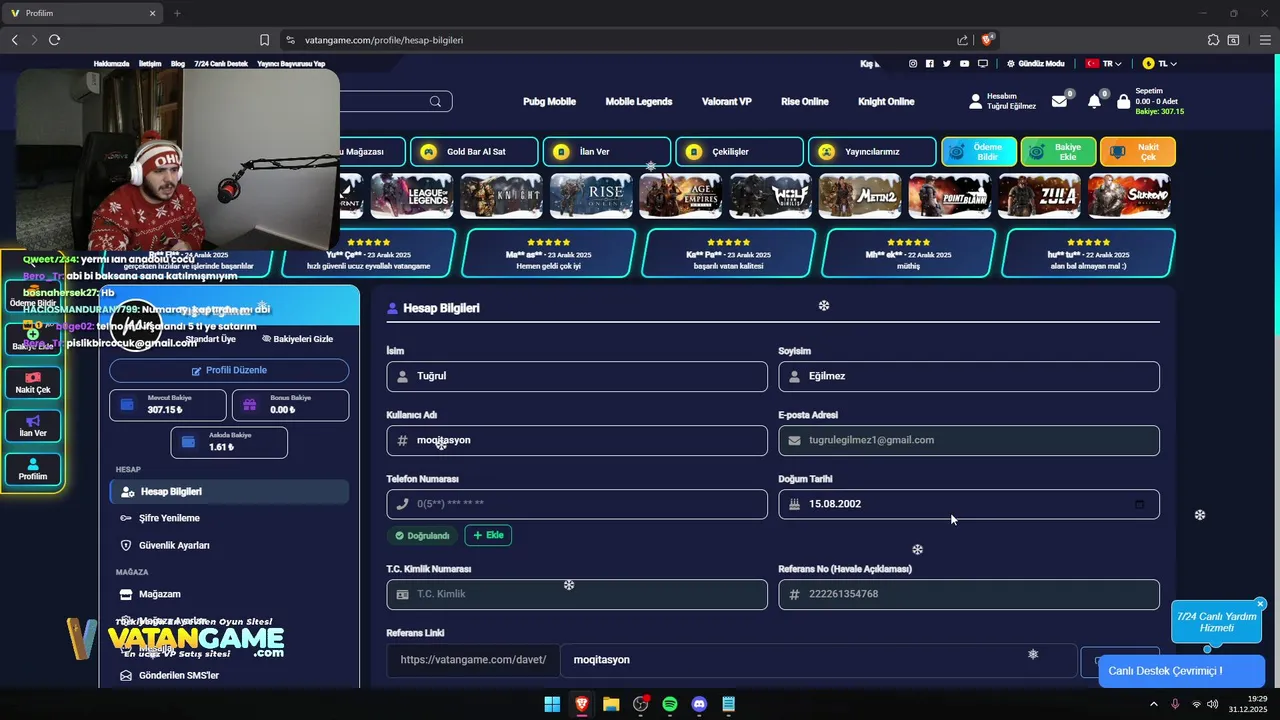The width and height of the screenshot is (1280, 720).
Task: Click Mevcut Bakiye wallet card
Action: click(x=168, y=405)
